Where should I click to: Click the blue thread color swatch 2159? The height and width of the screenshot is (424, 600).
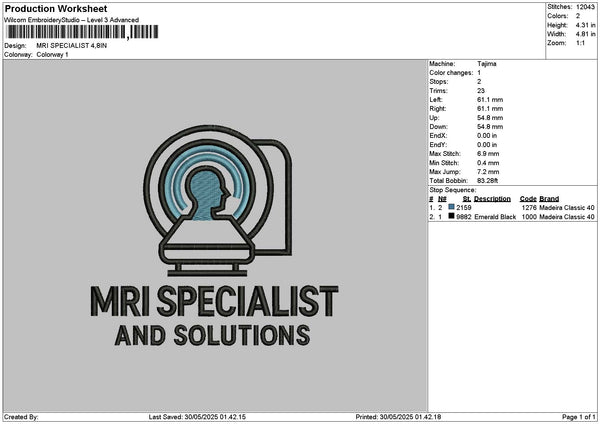pyautogui.click(x=452, y=207)
